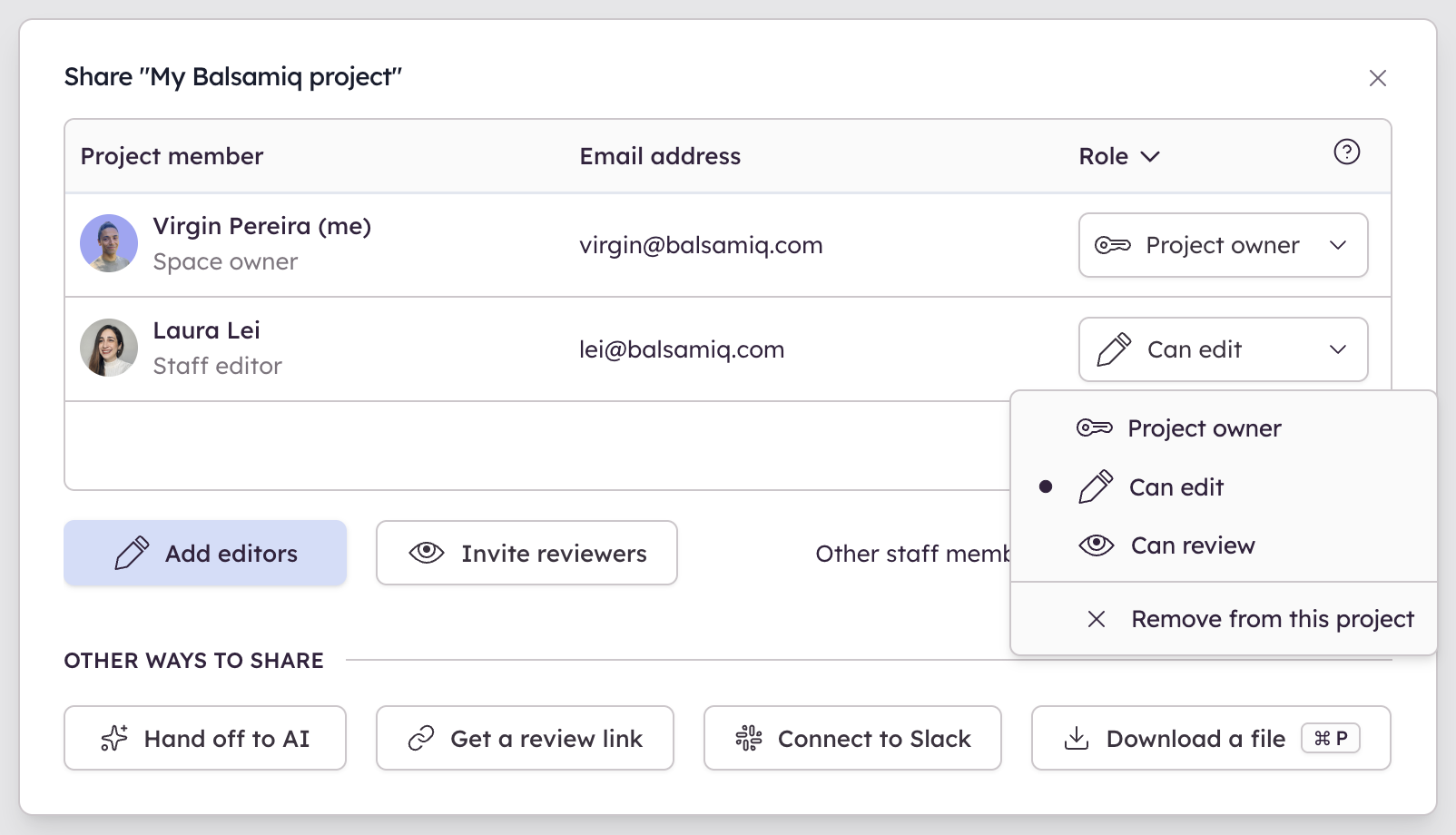Close the Share dialog with the X icon
This screenshot has height=835, width=1456.
(x=1377, y=78)
